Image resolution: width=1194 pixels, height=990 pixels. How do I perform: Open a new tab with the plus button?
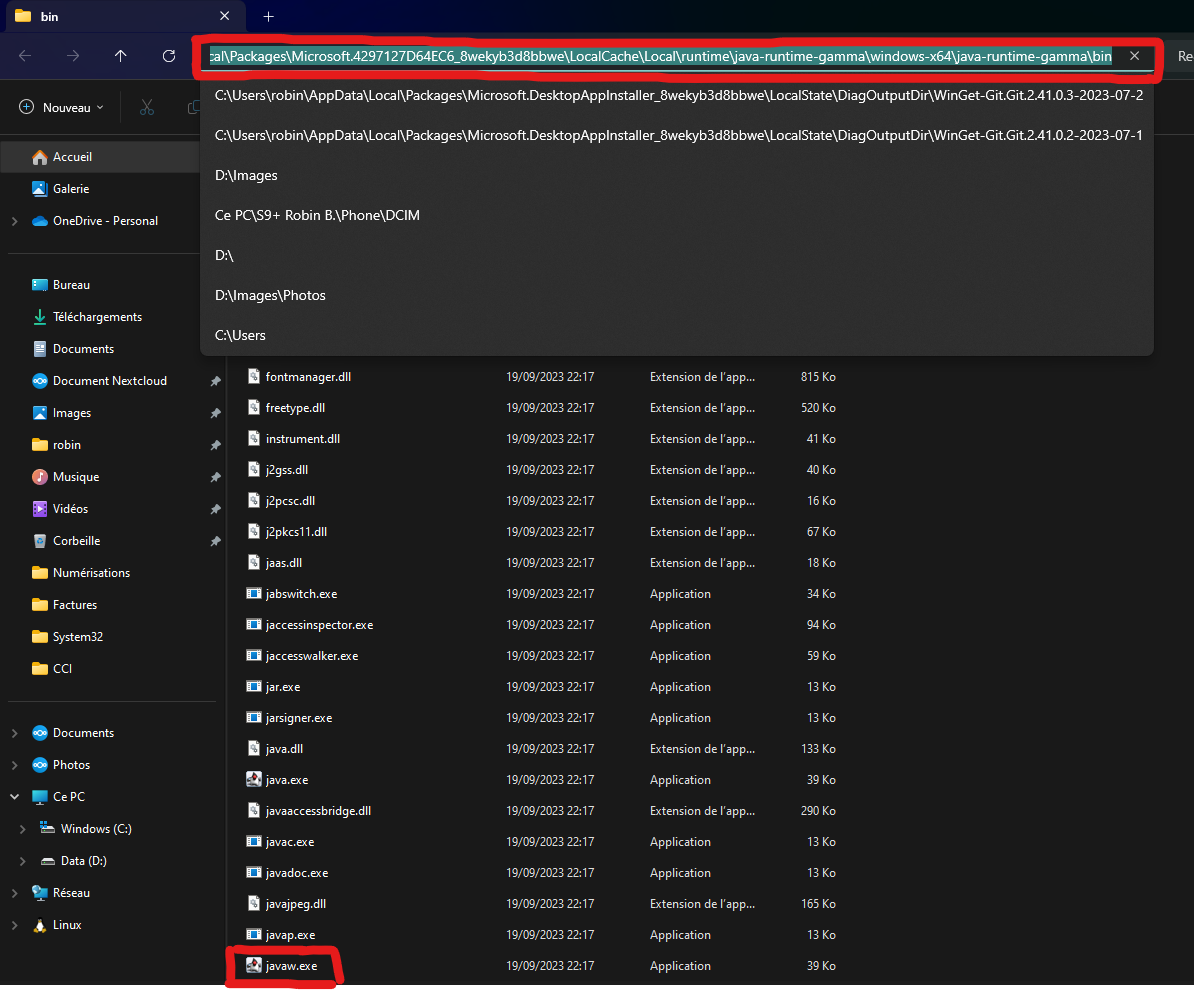[268, 16]
